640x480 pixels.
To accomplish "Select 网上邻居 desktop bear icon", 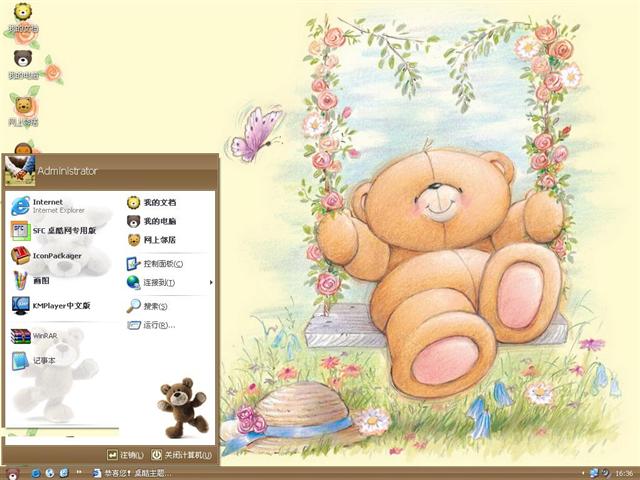I will point(23,111).
